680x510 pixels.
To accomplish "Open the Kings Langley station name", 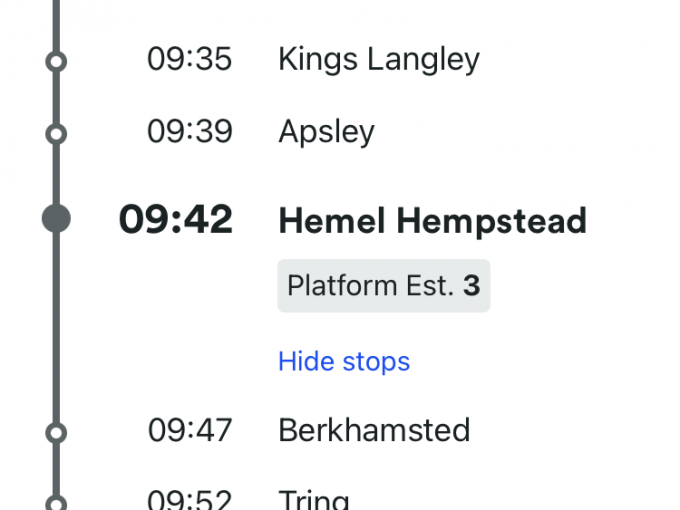I will 379,59.
